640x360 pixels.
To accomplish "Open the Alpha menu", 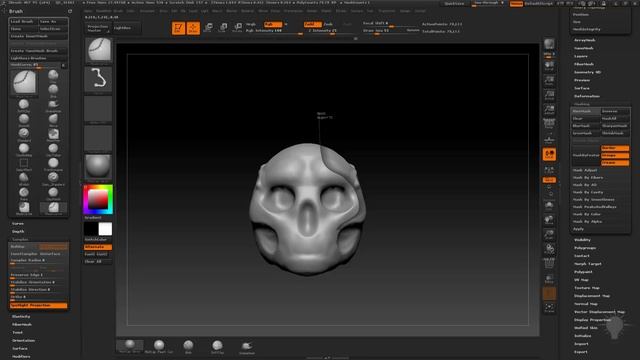I will pos(88,11).
